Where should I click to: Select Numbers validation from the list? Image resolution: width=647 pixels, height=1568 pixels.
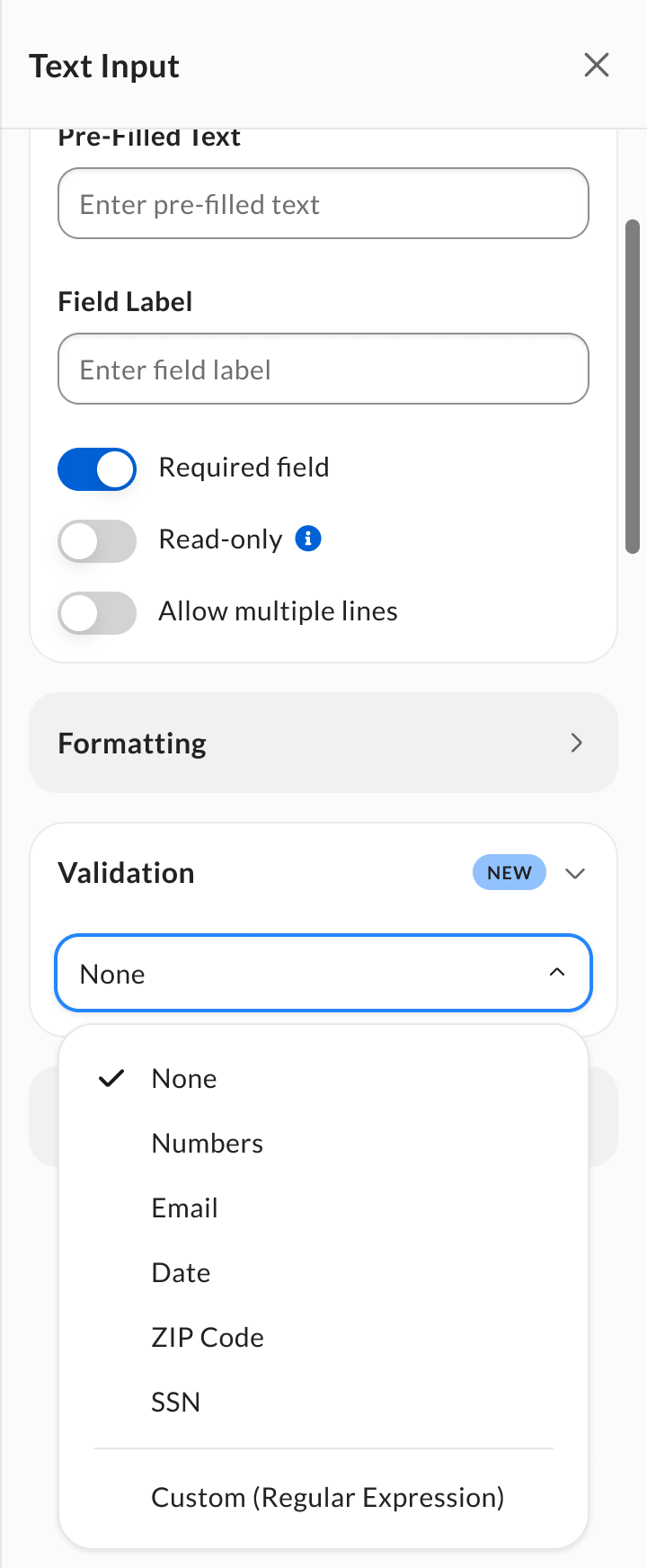click(207, 1142)
